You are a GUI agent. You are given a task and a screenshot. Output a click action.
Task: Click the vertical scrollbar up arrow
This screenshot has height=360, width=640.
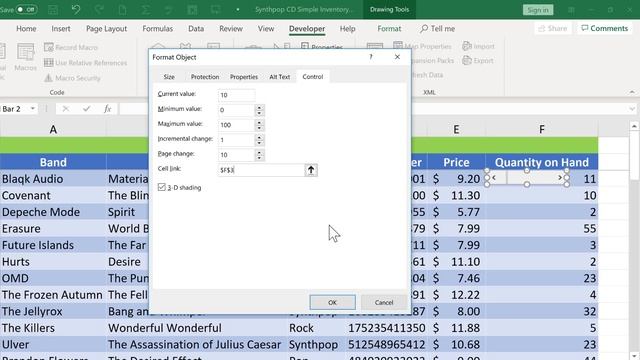(634, 127)
